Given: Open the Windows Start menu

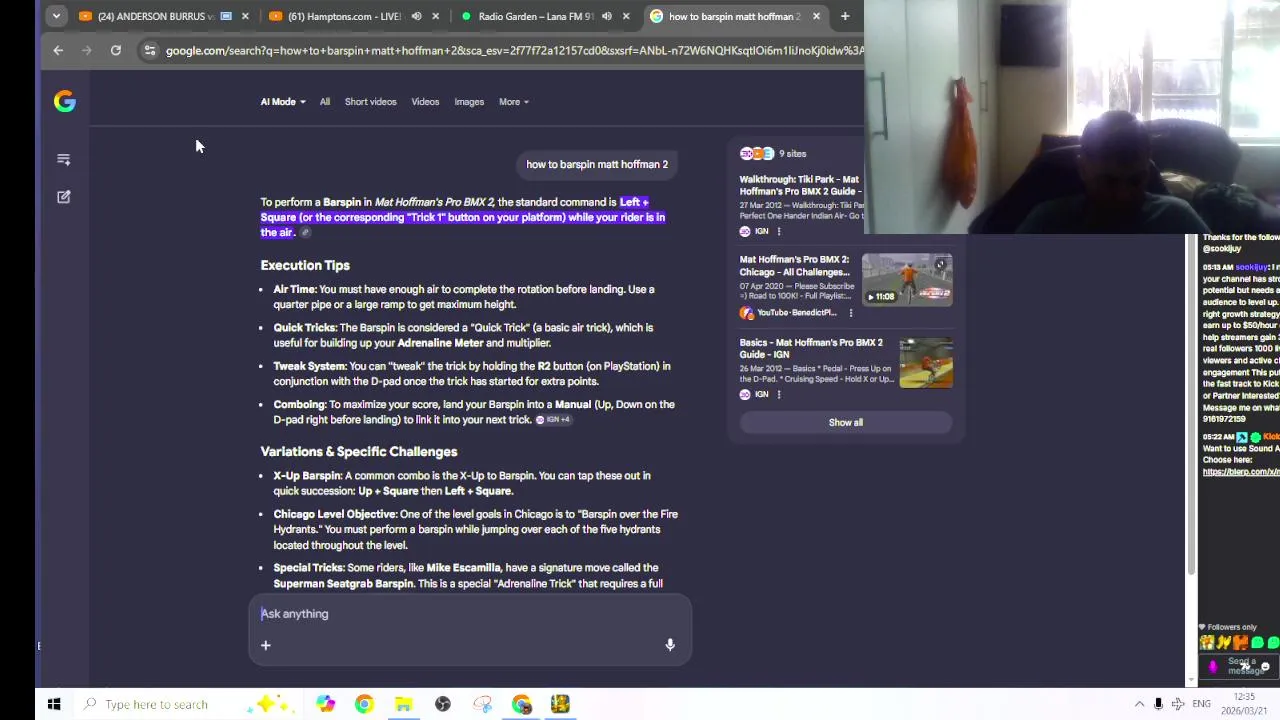Looking at the screenshot, I should click(54, 704).
